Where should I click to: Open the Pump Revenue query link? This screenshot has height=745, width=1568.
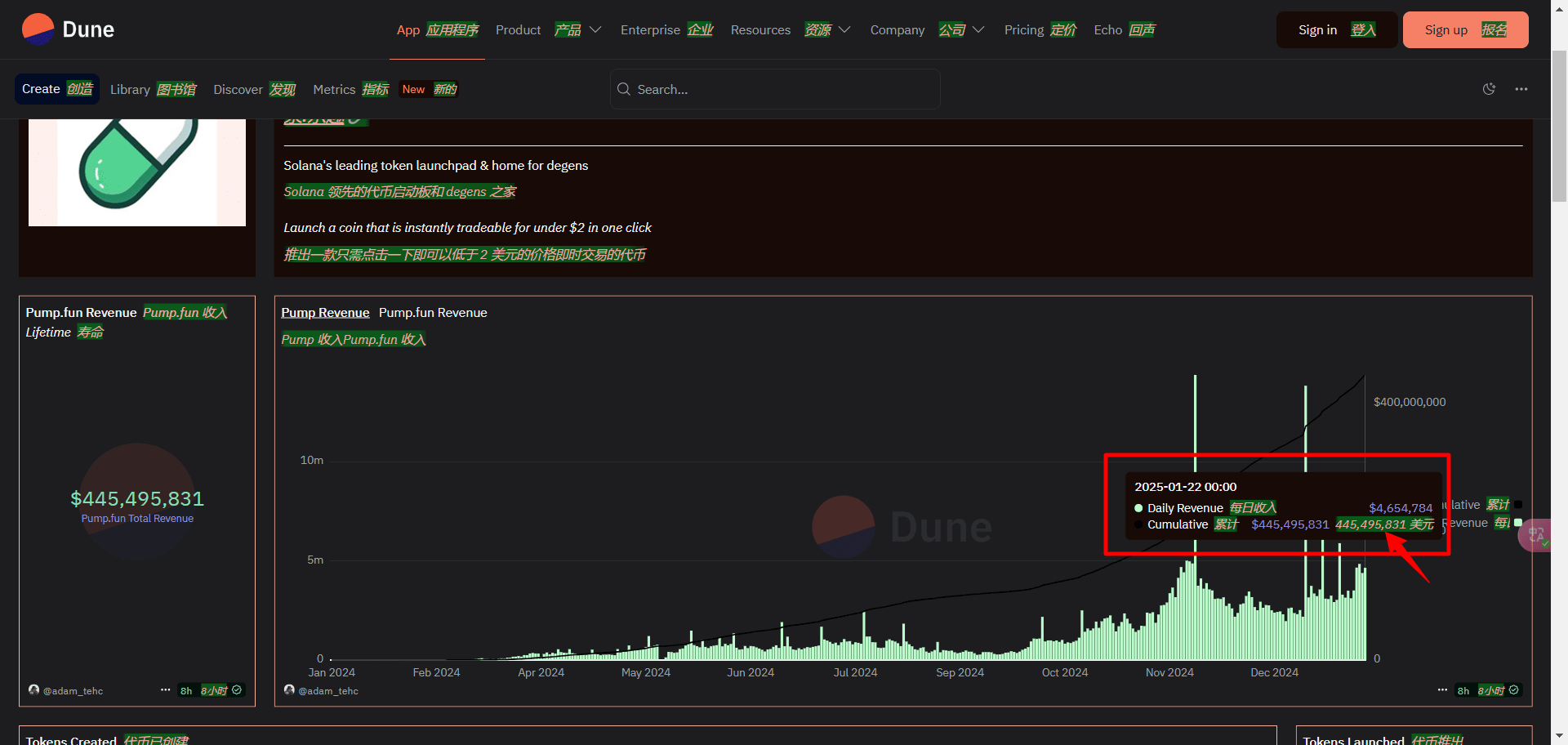pyautogui.click(x=325, y=313)
